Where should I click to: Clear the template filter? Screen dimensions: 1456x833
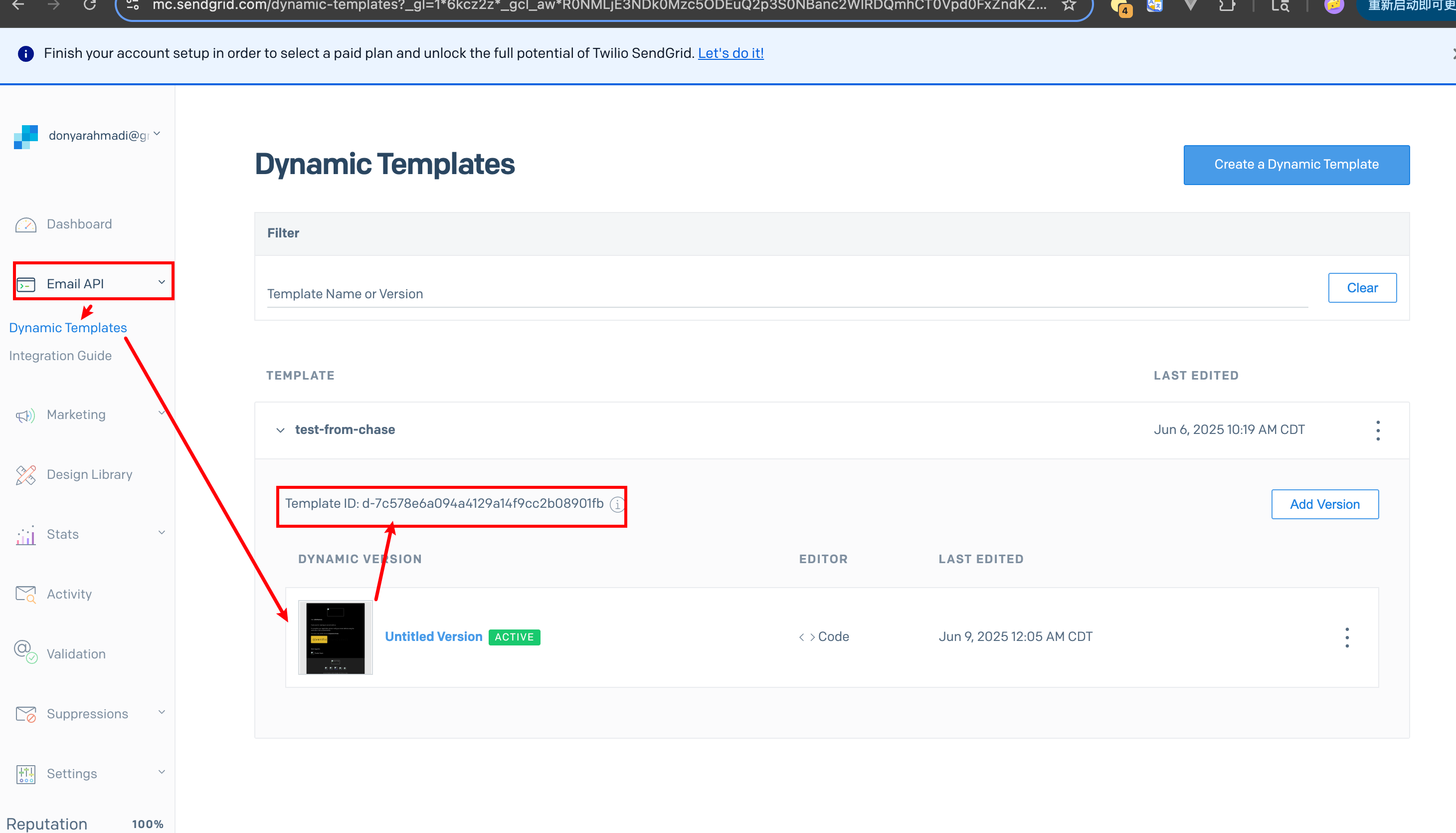(x=1362, y=288)
